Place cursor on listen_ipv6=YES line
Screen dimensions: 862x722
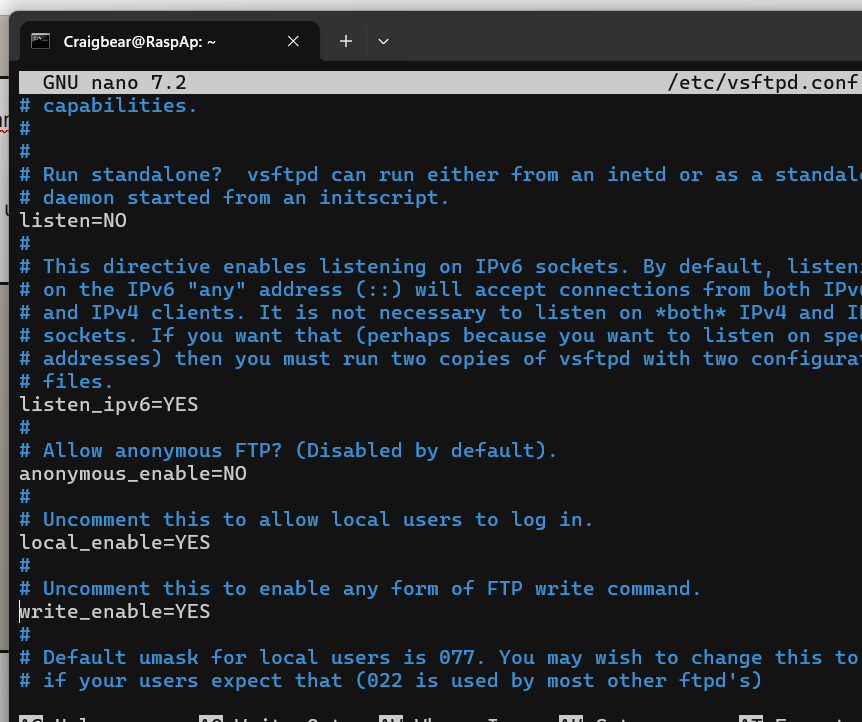[x=109, y=404]
